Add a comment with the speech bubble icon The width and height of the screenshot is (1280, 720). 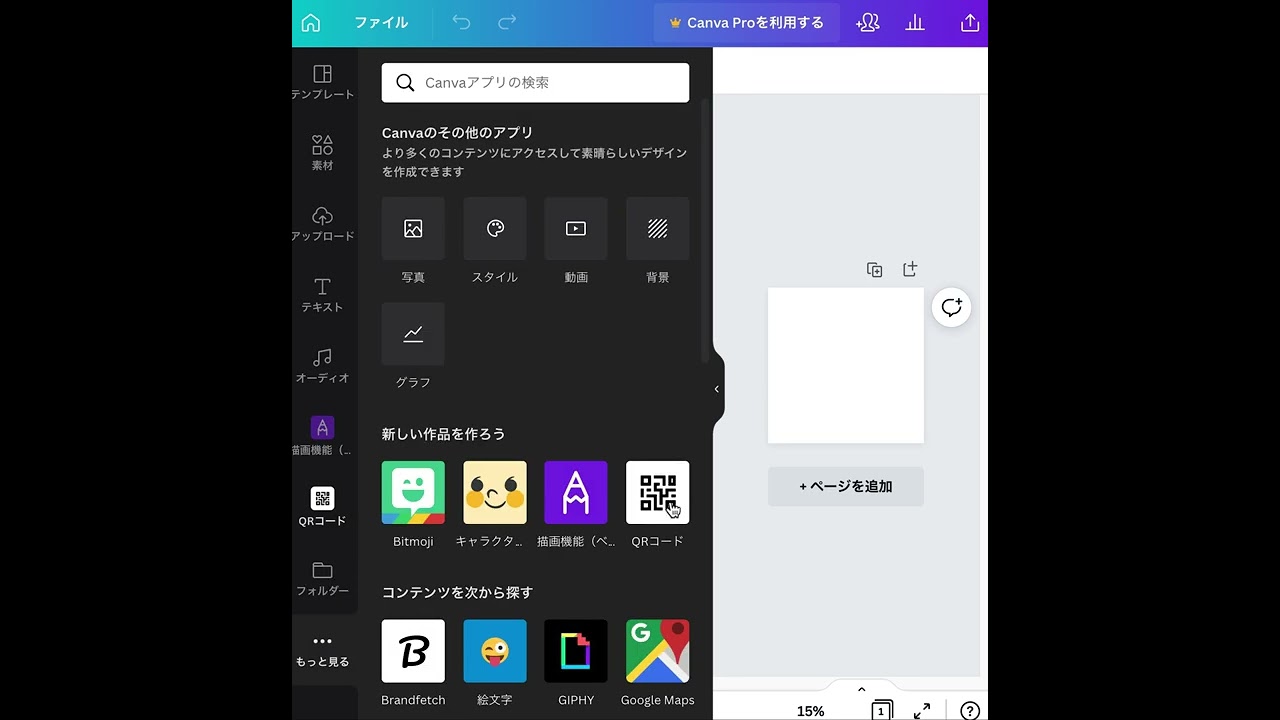(951, 308)
